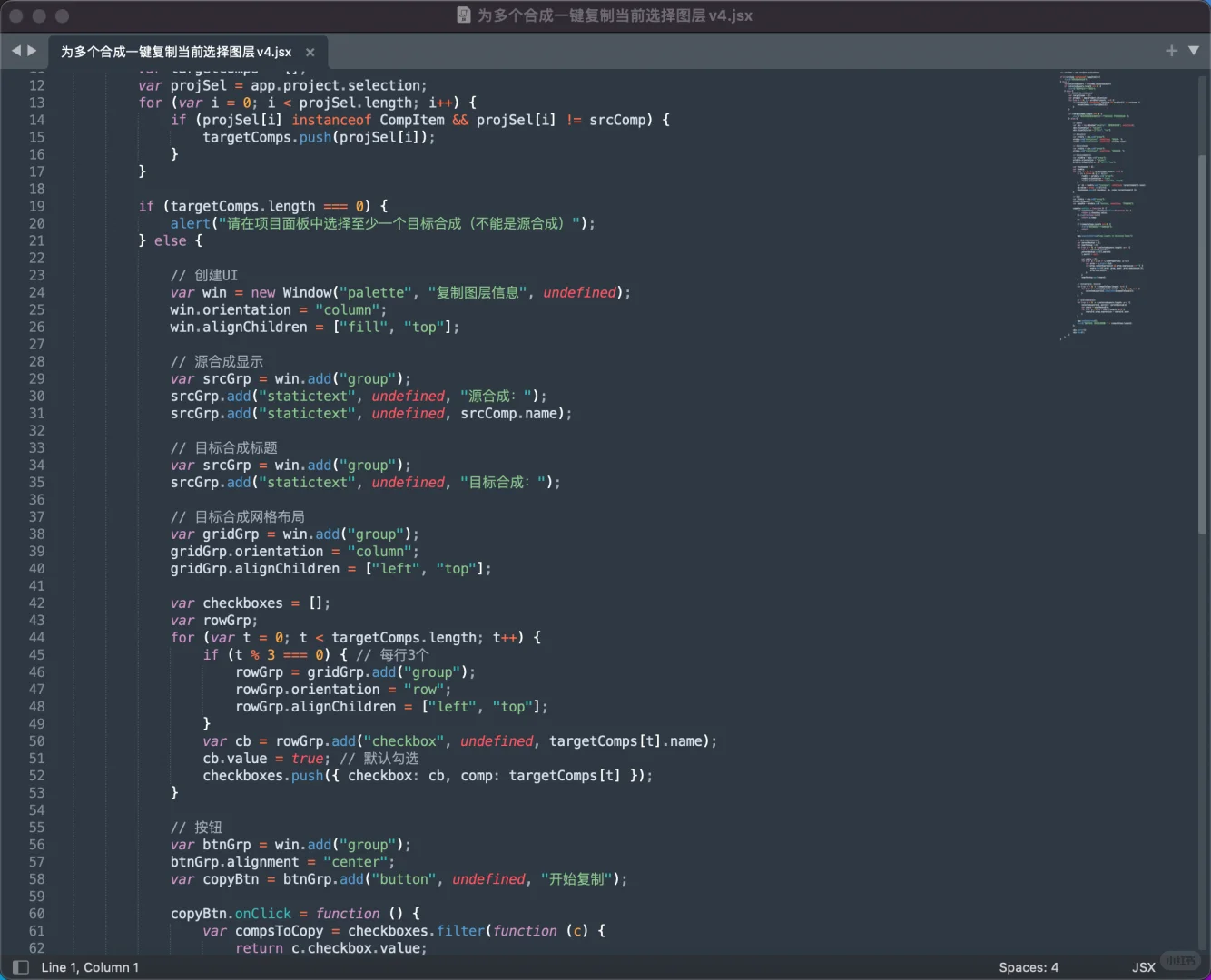Click the comment "// 默认勾选"
1211x980 pixels.
click(379, 758)
